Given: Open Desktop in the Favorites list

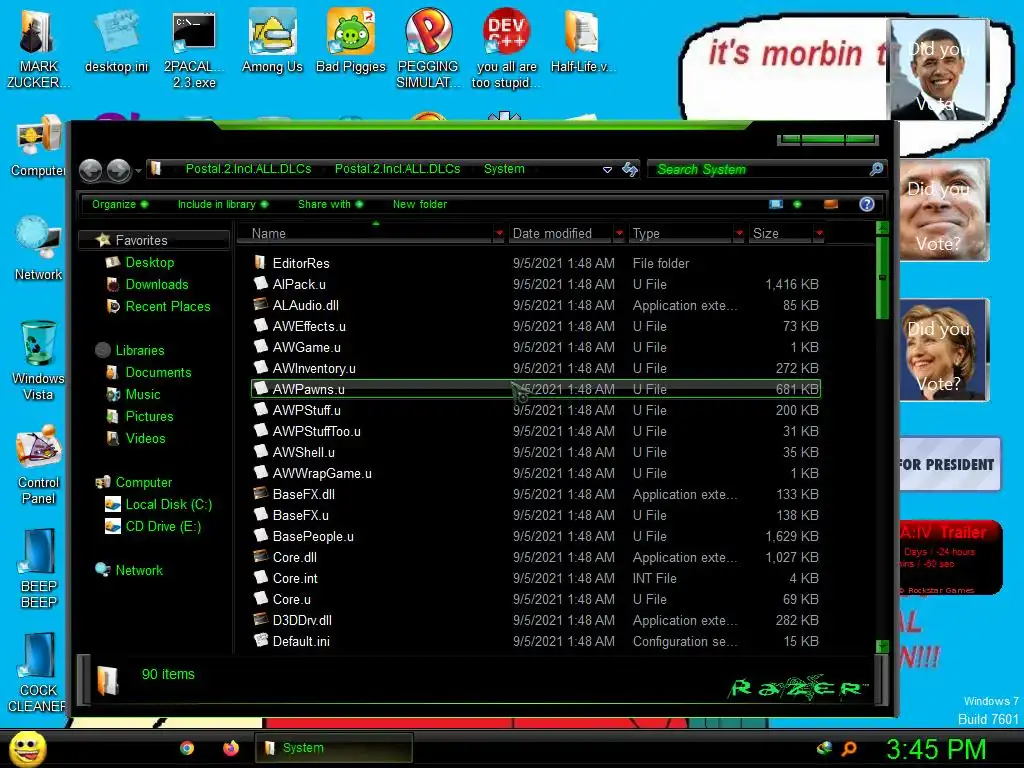Looking at the screenshot, I should coord(150,263).
